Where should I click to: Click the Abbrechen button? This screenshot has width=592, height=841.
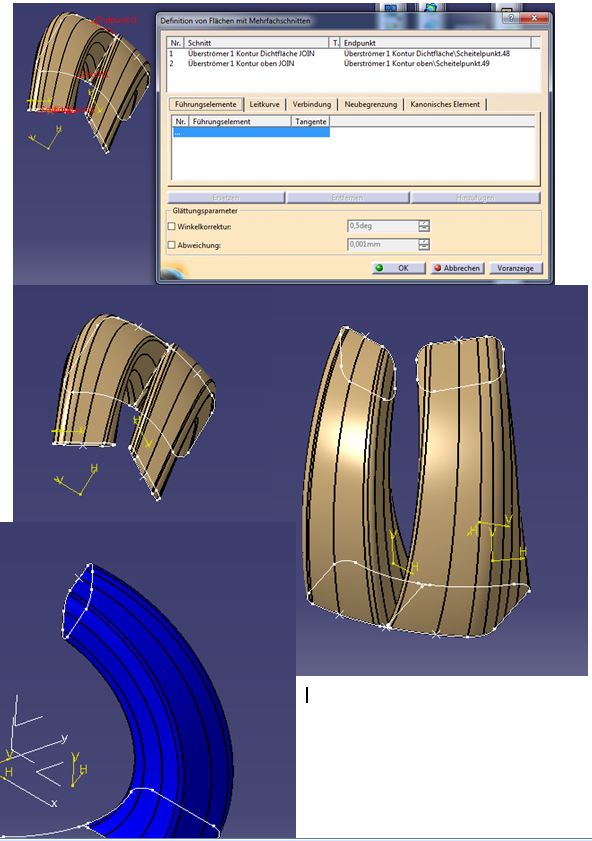pos(457,268)
